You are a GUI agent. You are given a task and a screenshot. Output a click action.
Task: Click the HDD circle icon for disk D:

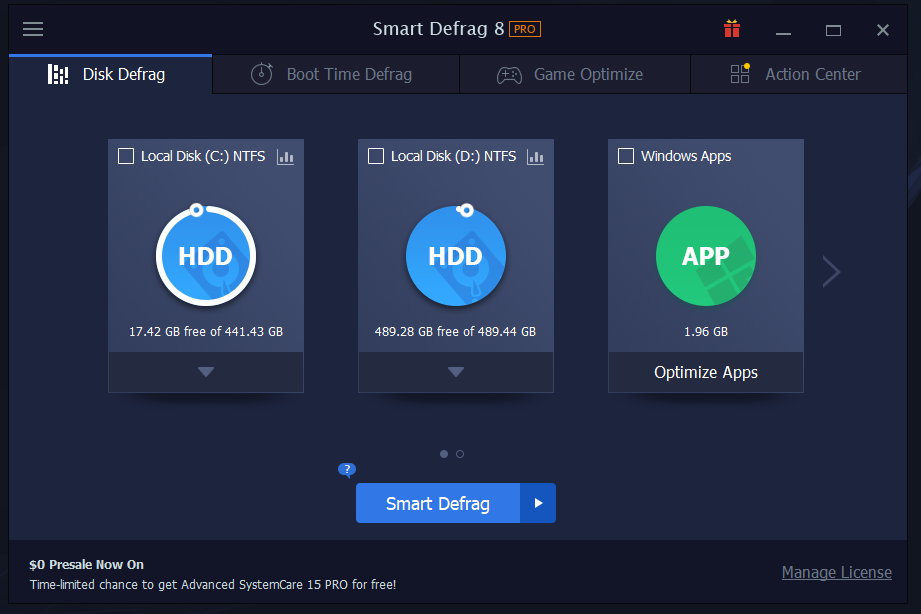point(456,256)
